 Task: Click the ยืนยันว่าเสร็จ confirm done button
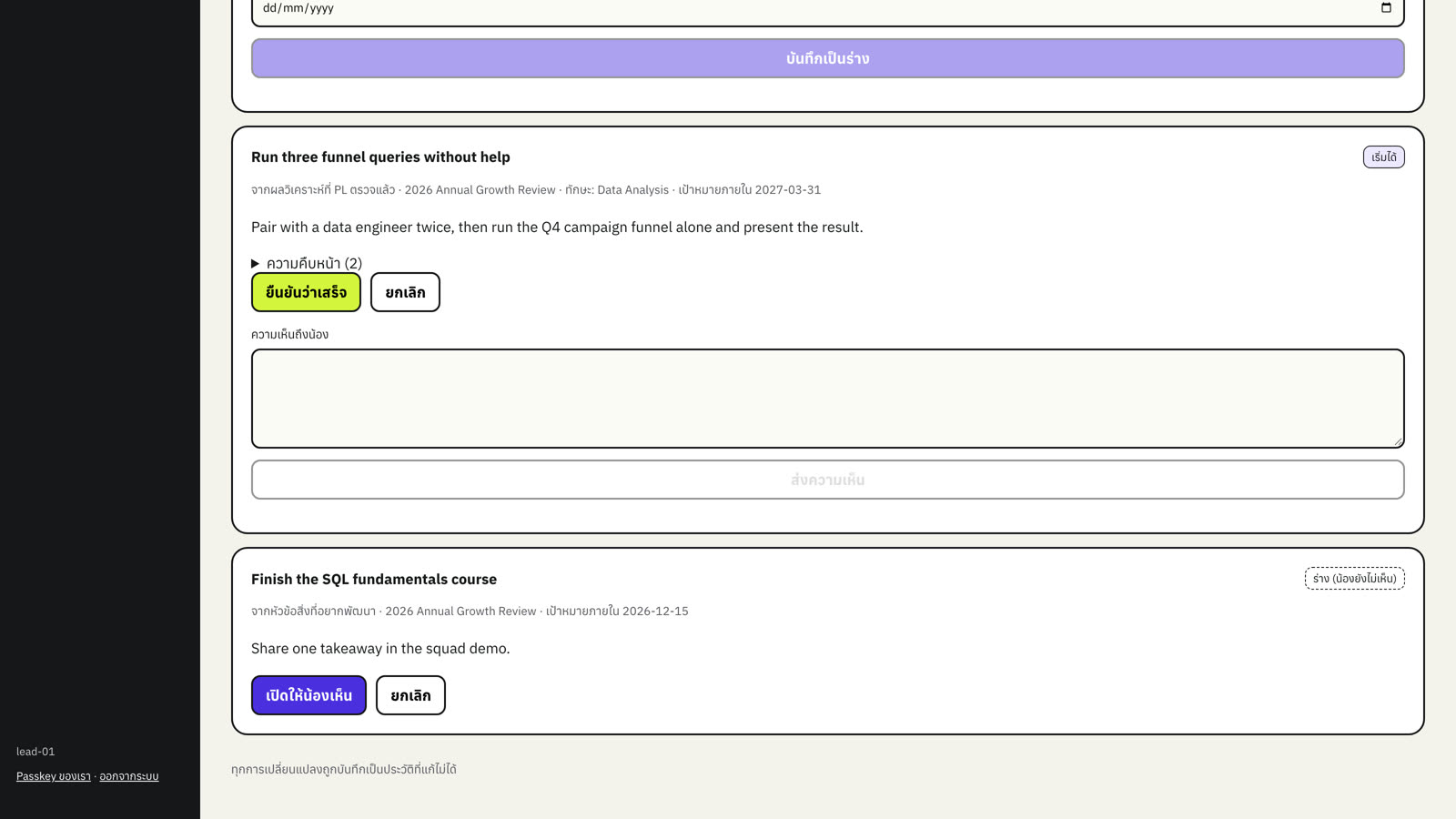click(x=306, y=292)
